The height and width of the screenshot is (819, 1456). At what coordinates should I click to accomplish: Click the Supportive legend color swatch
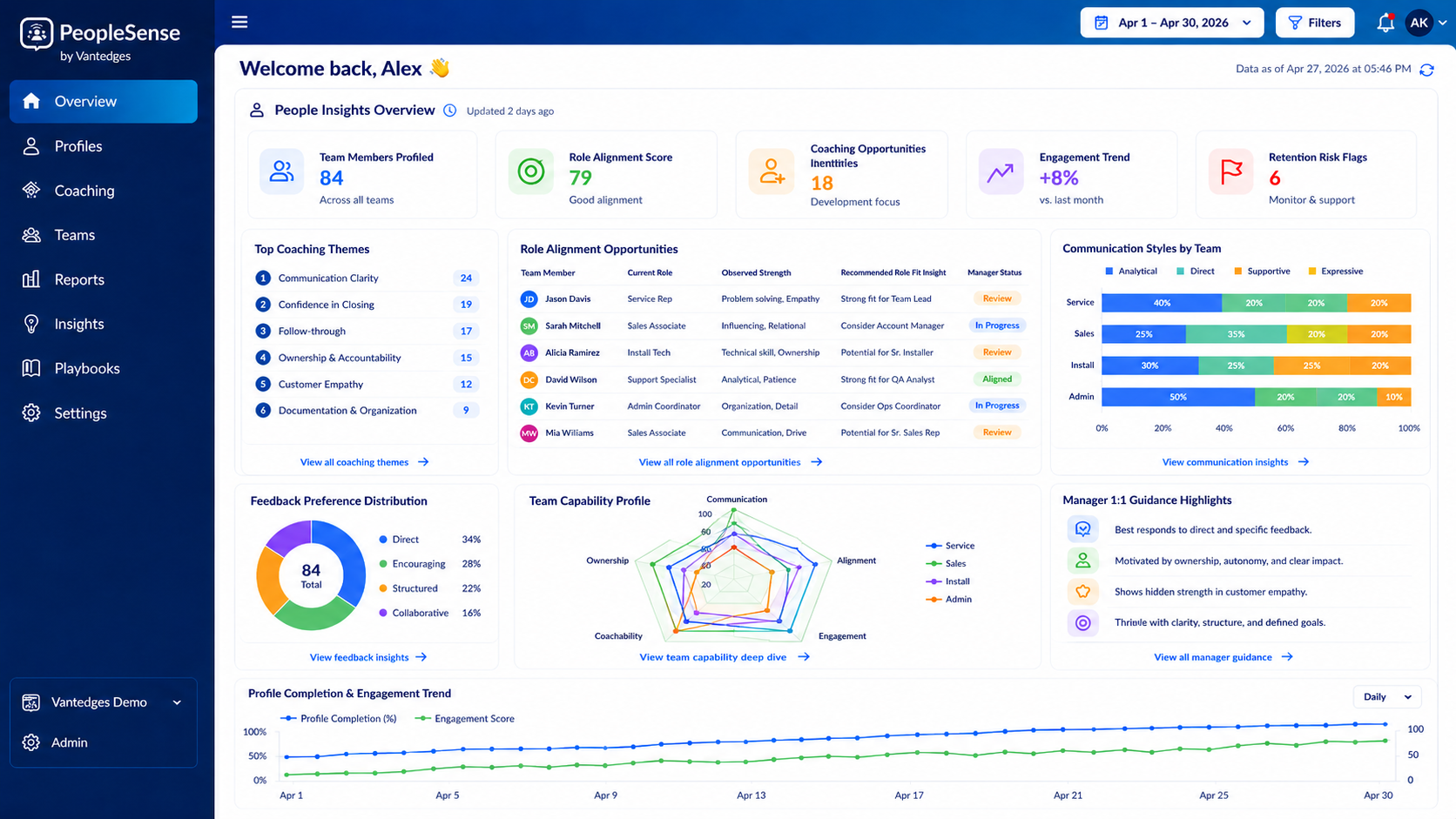1237,272
